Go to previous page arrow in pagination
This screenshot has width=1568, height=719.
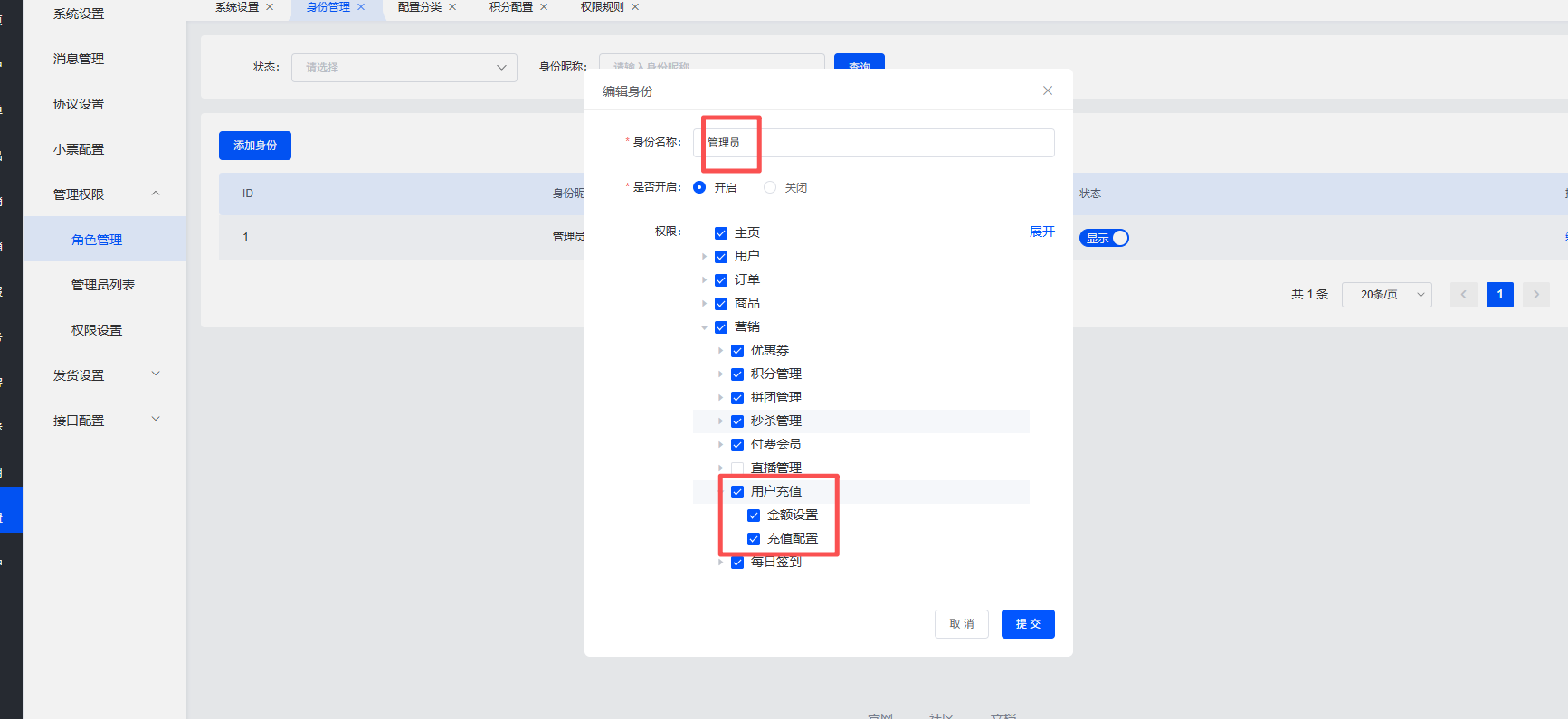(x=1464, y=295)
